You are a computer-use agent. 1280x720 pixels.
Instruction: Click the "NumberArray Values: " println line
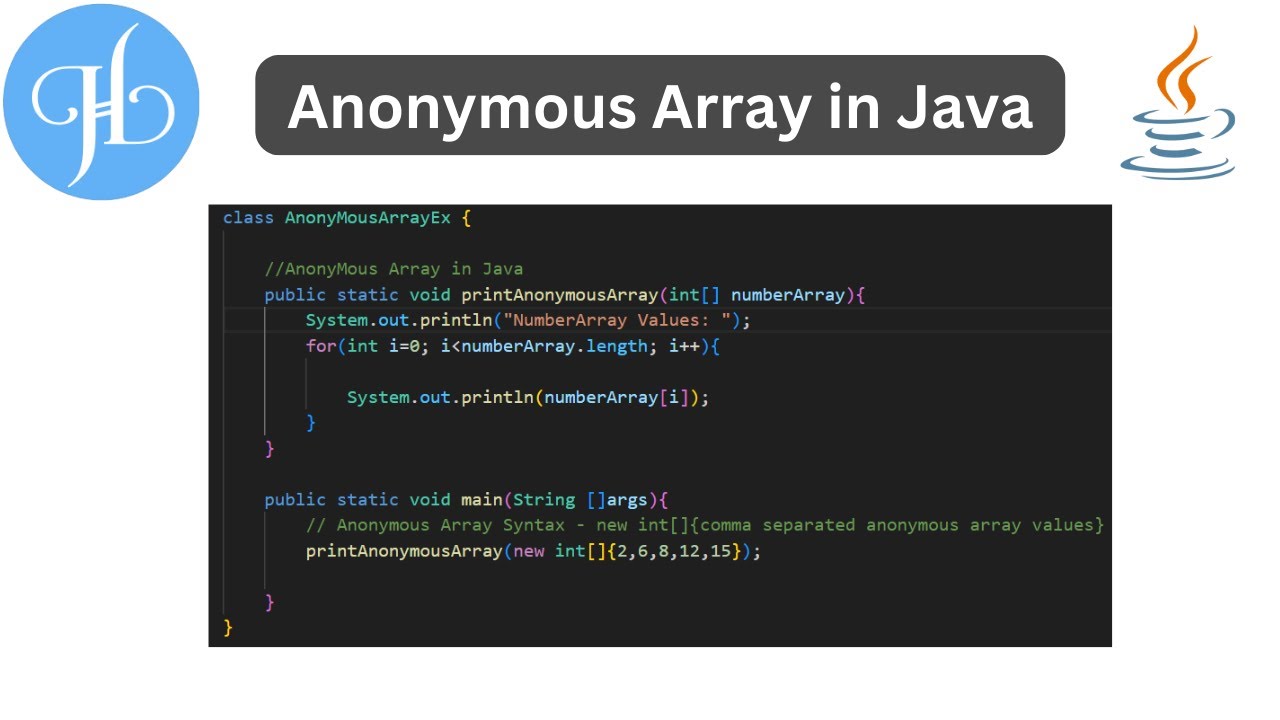coord(528,320)
